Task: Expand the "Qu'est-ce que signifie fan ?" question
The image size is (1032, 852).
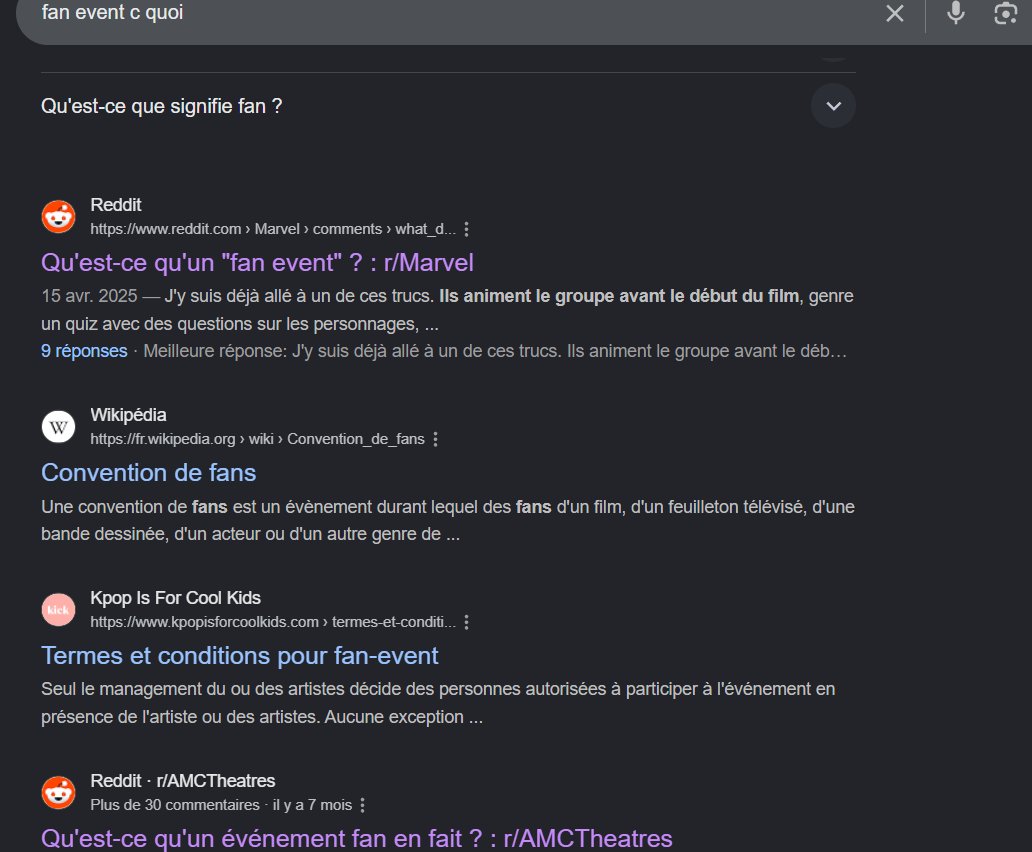Action: [x=833, y=106]
